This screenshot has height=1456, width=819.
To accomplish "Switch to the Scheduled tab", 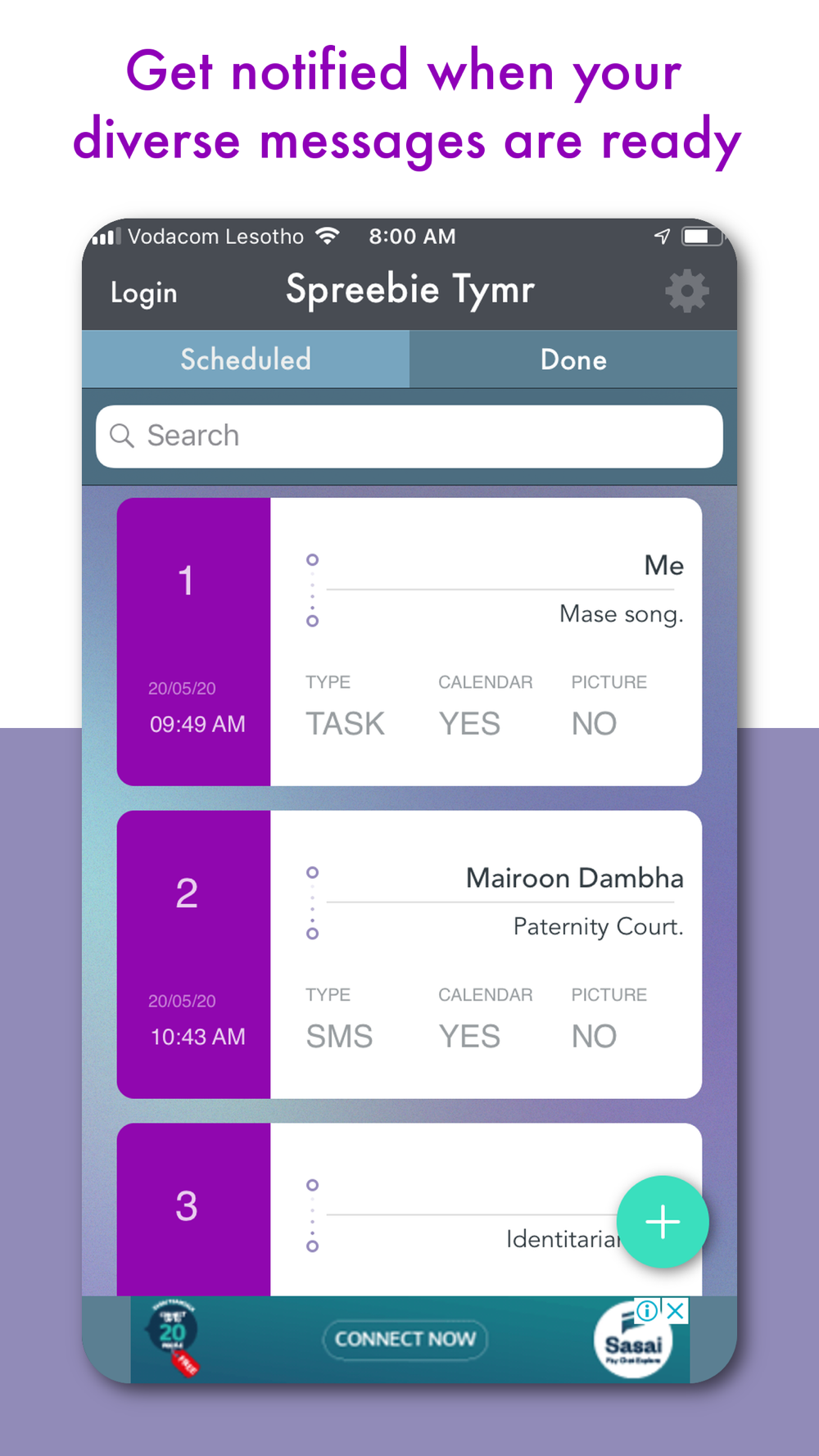I will 246,359.
